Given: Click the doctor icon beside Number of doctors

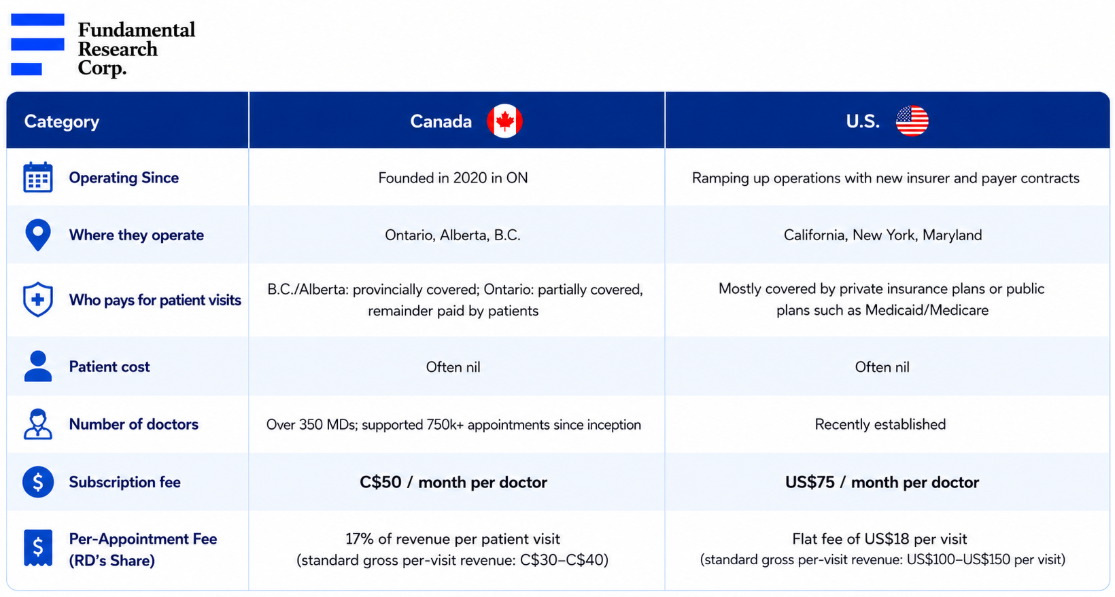Looking at the screenshot, I should 38,424.
